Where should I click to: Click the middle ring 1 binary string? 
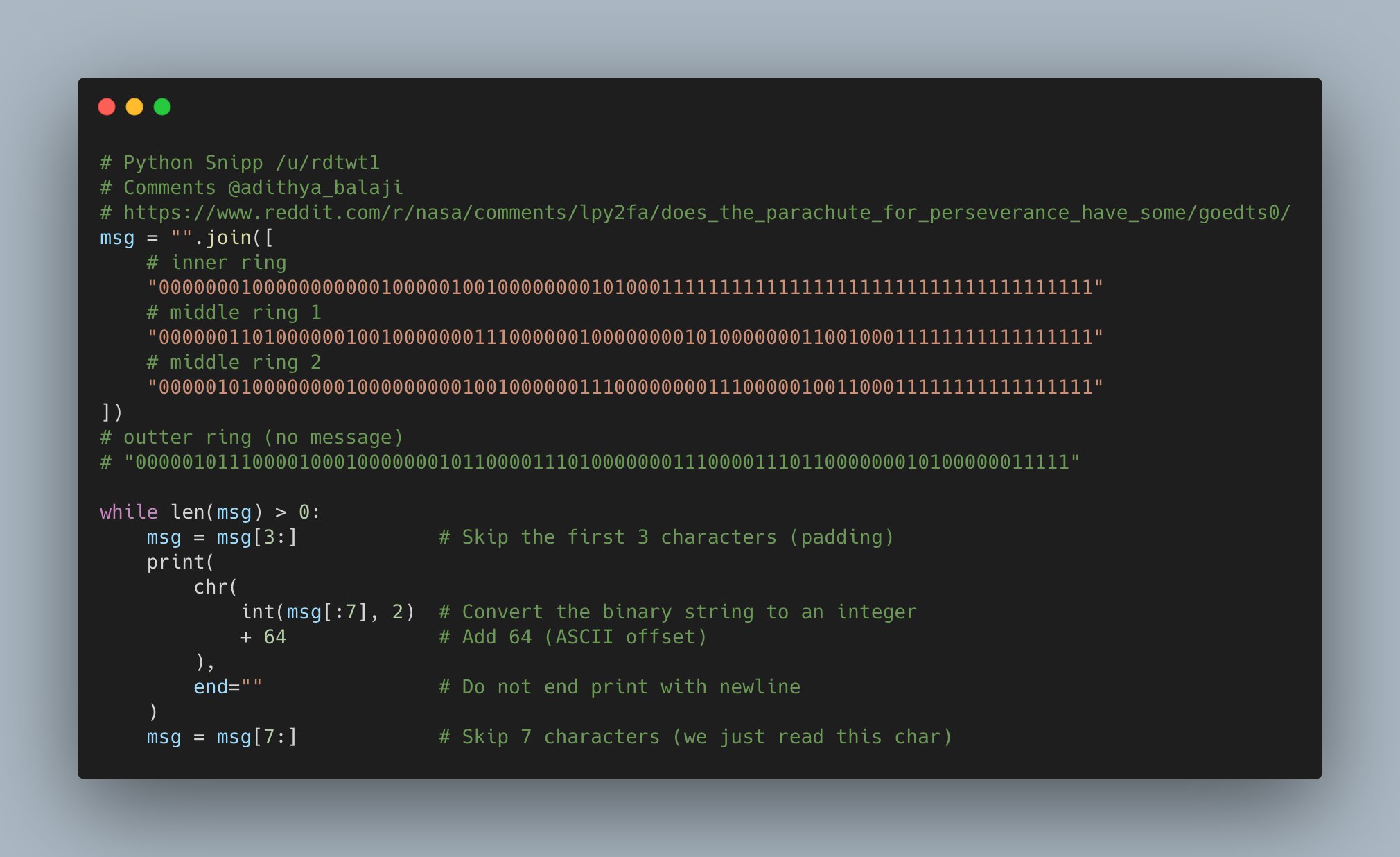pos(625,338)
